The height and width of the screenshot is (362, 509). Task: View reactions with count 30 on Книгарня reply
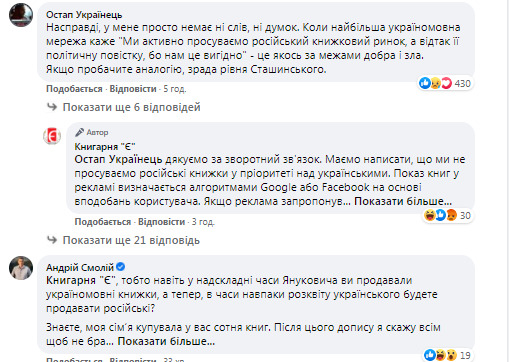447,215
